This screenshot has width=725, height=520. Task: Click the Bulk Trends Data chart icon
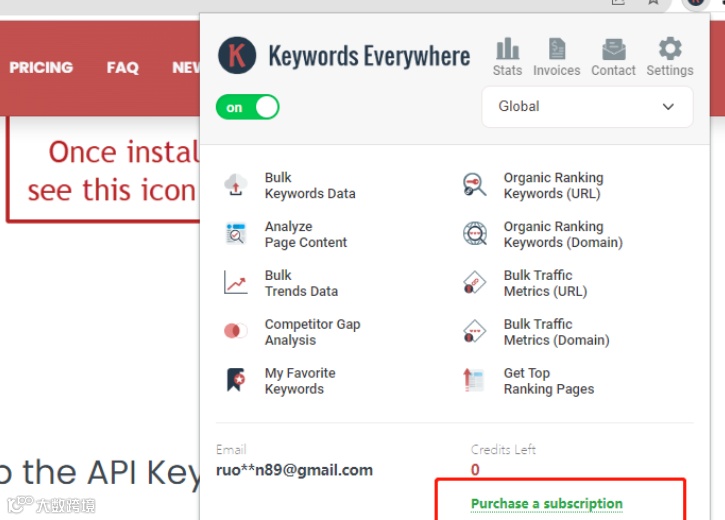pyautogui.click(x=236, y=282)
